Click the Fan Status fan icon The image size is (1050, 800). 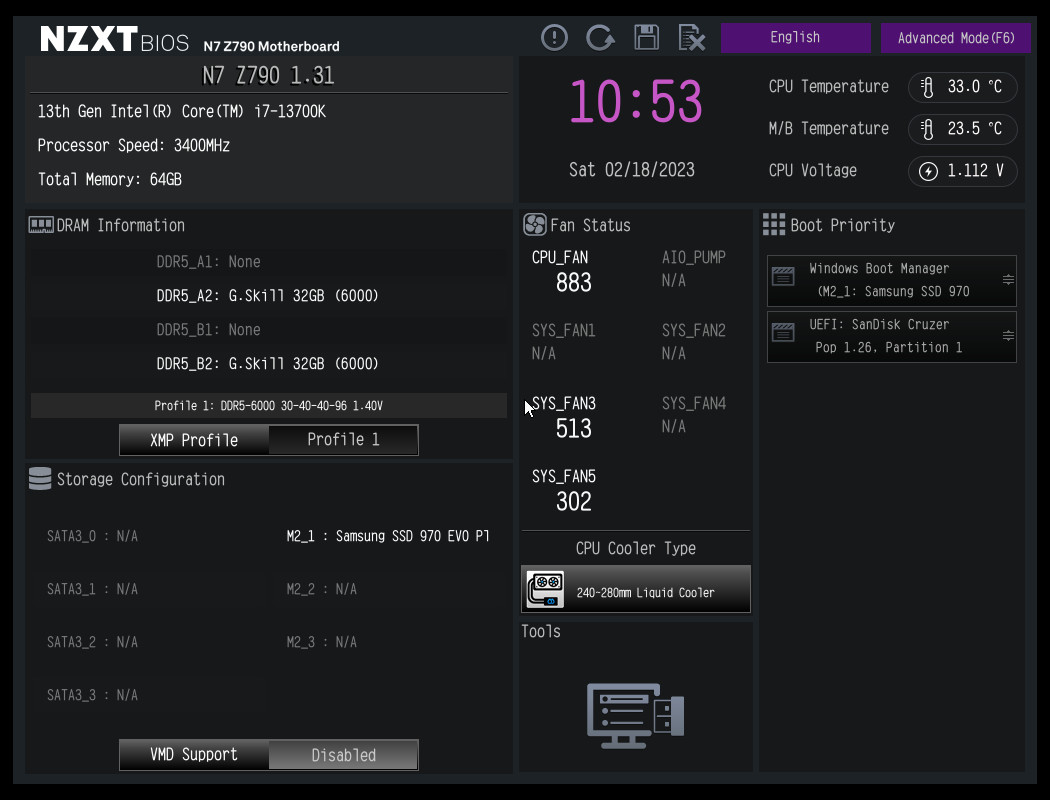pyautogui.click(x=534, y=225)
